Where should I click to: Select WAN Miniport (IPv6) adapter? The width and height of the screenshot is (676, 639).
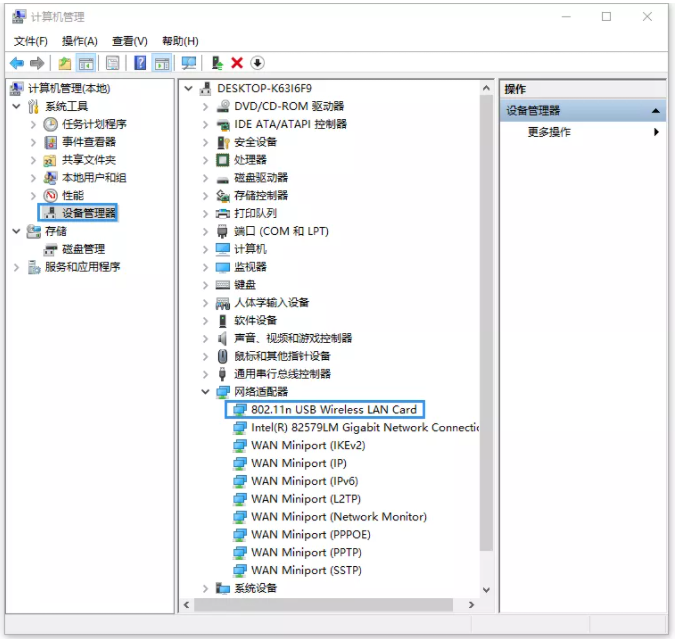(304, 481)
